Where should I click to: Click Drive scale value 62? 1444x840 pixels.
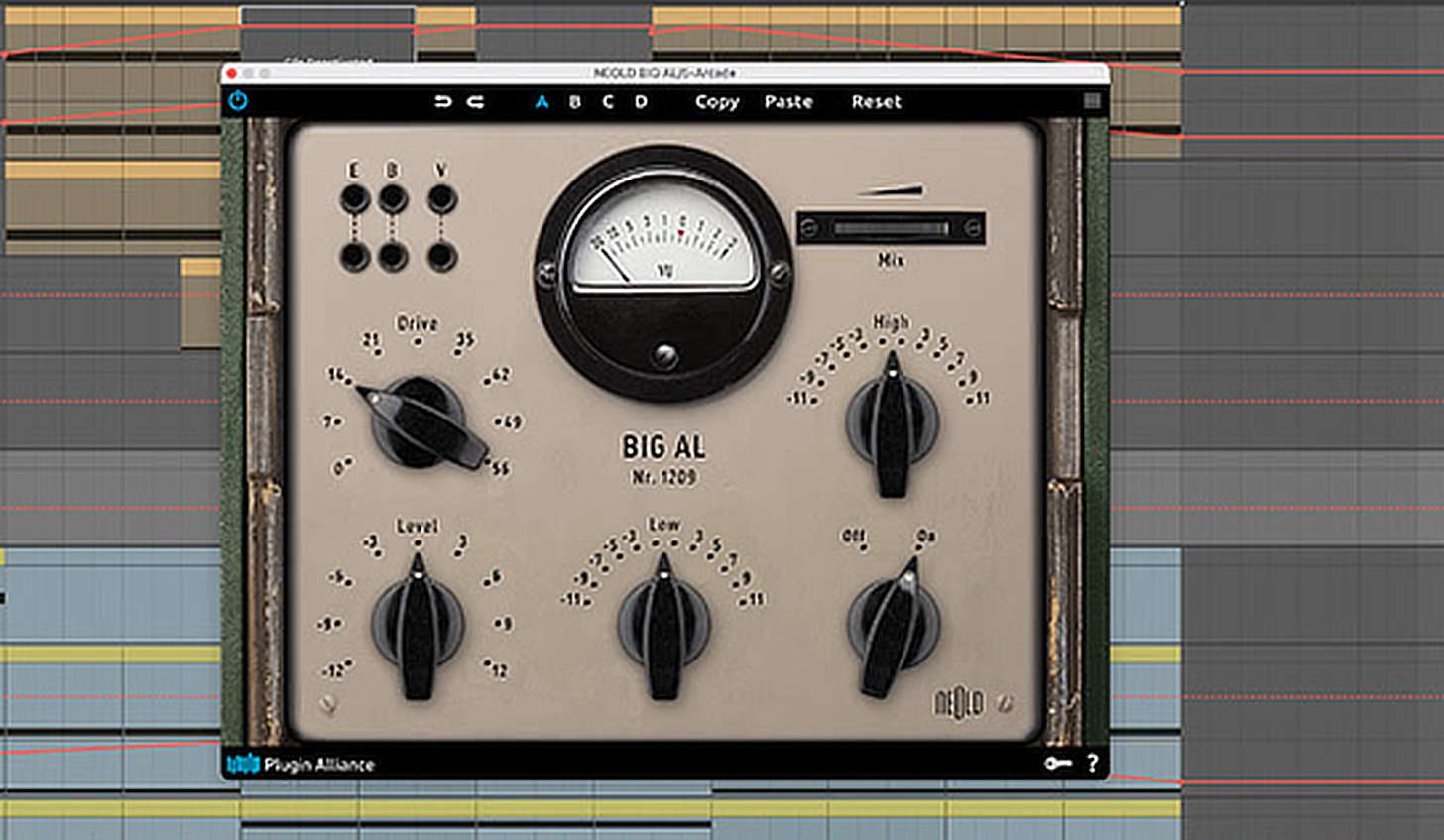click(499, 375)
